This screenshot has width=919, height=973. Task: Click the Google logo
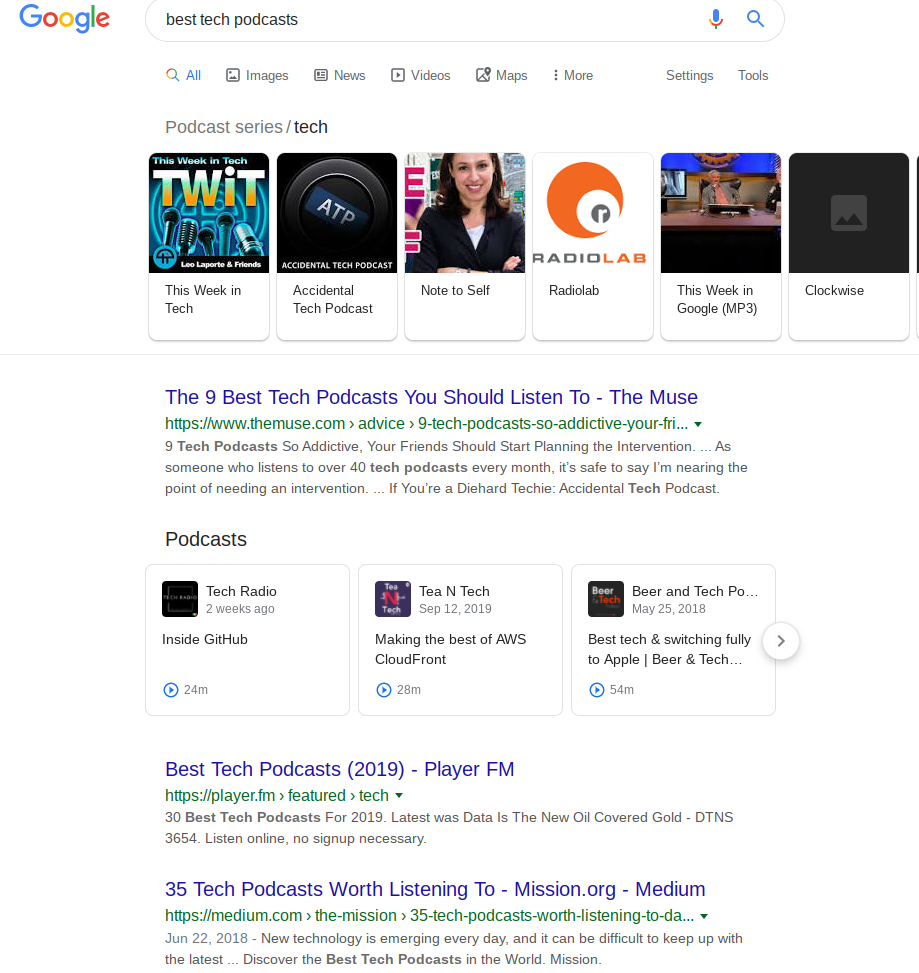point(65,19)
